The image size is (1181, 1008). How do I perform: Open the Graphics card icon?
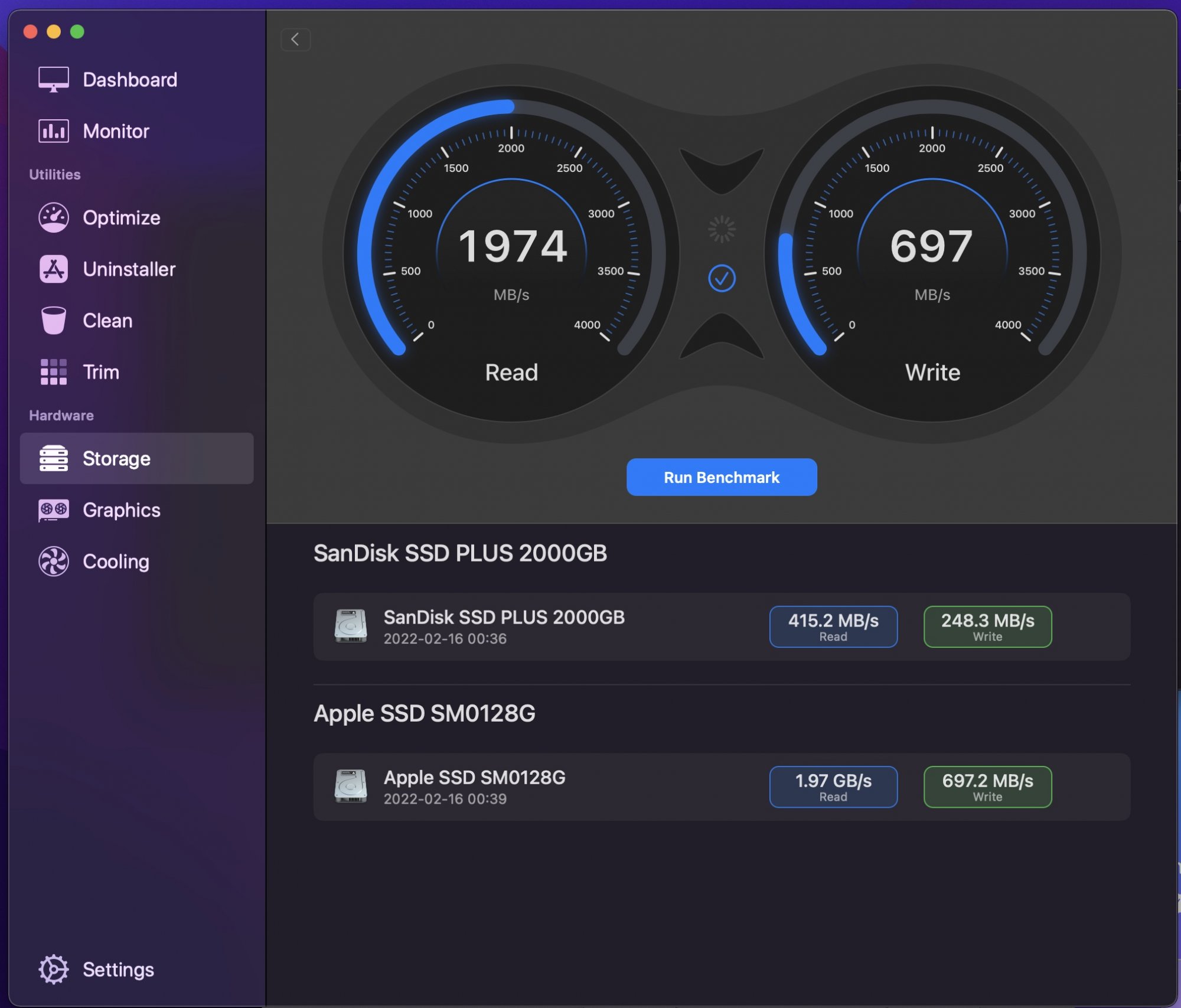pos(53,510)
